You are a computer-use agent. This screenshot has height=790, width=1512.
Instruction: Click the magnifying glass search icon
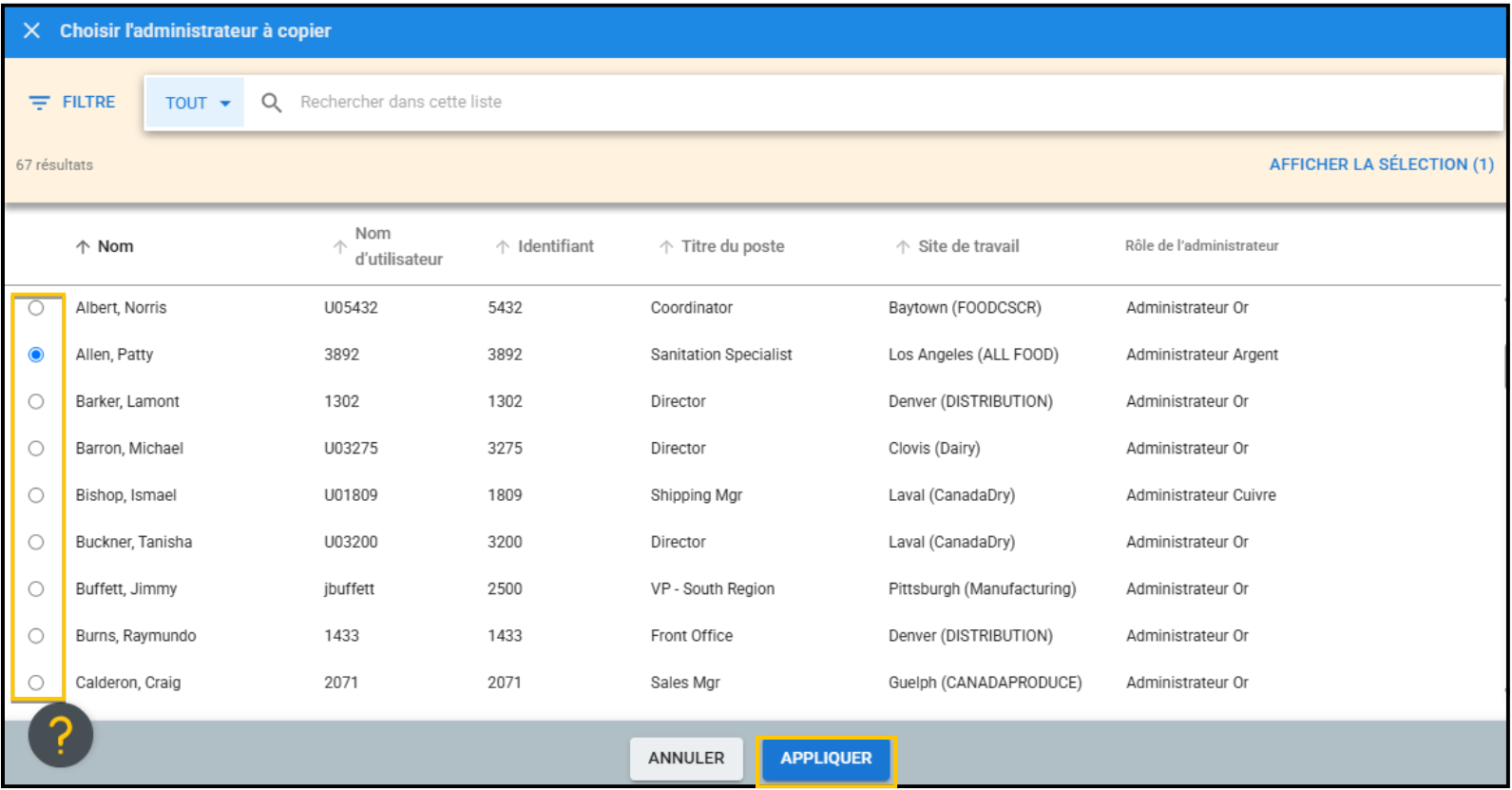point(272,103)
